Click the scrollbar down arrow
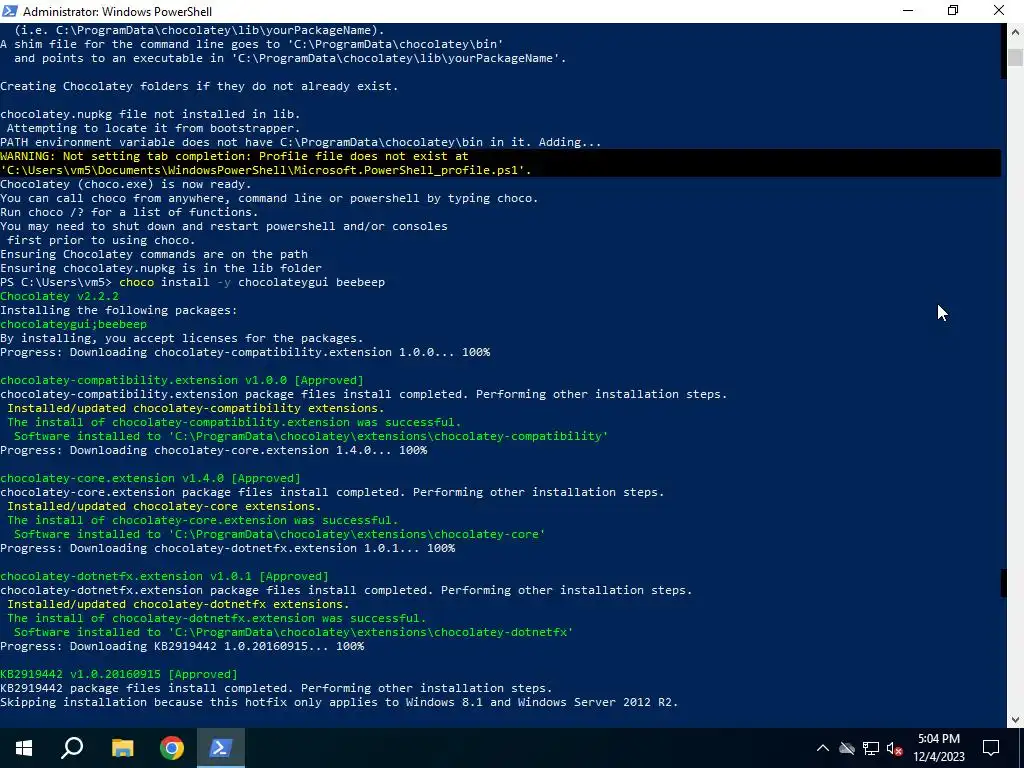This screenshot has height=768, width=1024. tap(1016, 720)
